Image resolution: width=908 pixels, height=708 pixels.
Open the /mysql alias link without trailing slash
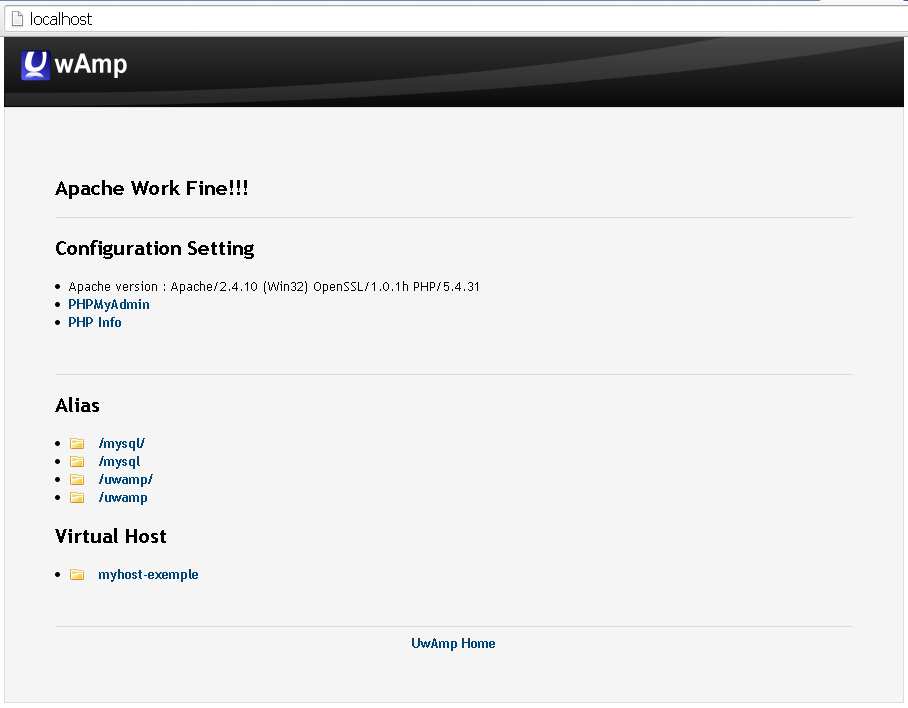(119, 461)
